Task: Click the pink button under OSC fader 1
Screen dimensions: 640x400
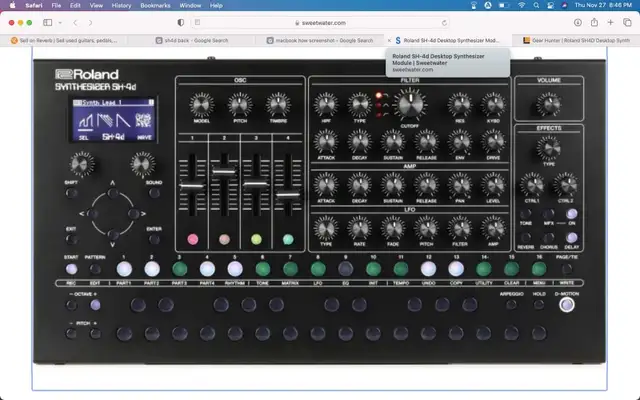Action: (x=193, y=239)
